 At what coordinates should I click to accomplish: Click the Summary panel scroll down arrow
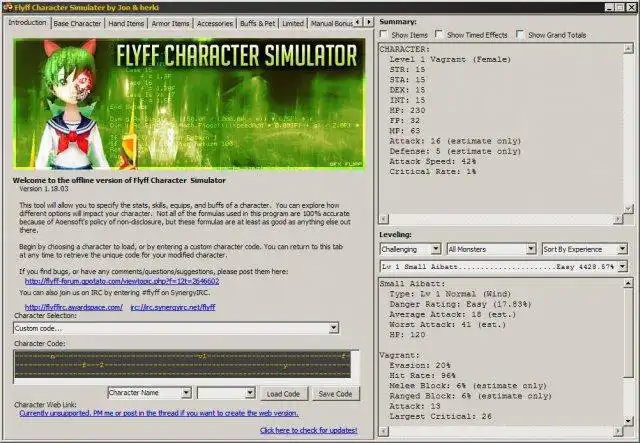click(x=628, y=209)
